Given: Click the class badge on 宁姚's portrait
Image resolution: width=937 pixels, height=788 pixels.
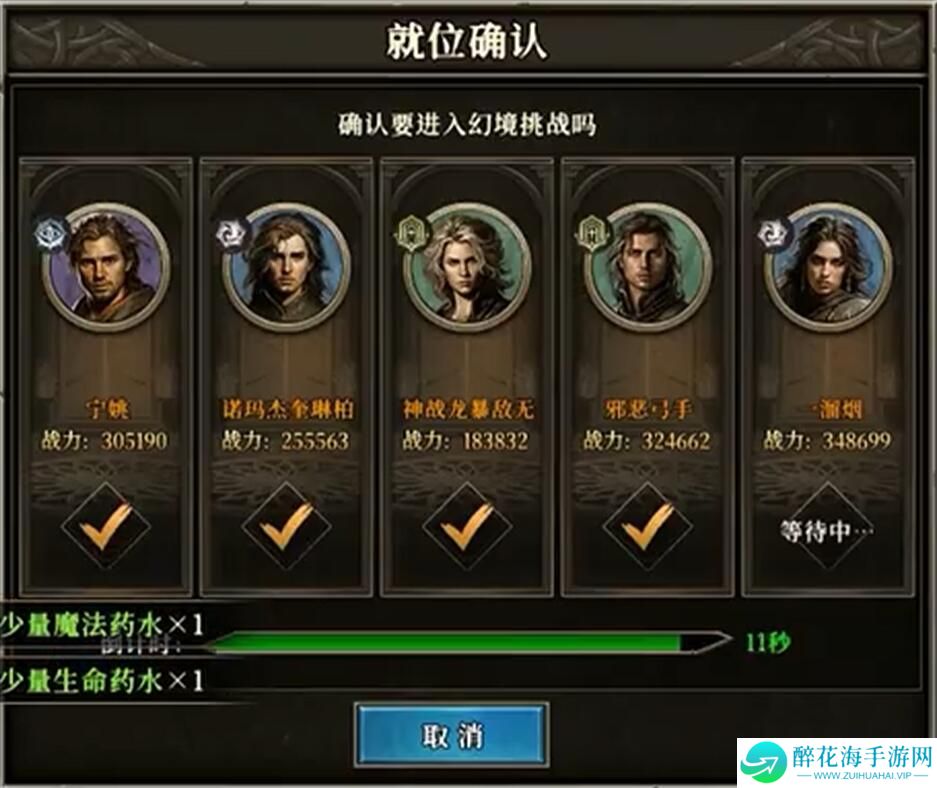Looking at the screenshot, I should pyautogui.click(x=49, y=234).
